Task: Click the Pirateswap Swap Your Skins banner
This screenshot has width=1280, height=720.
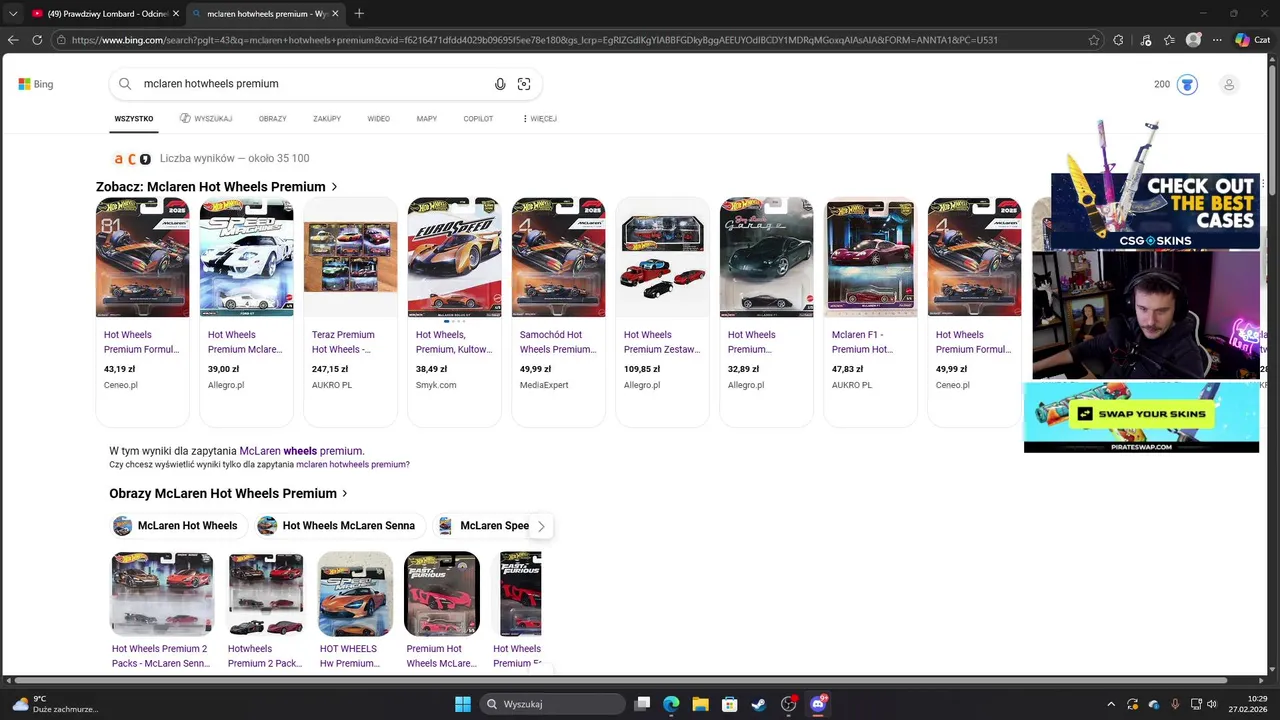Action: tap(1141, 418)
